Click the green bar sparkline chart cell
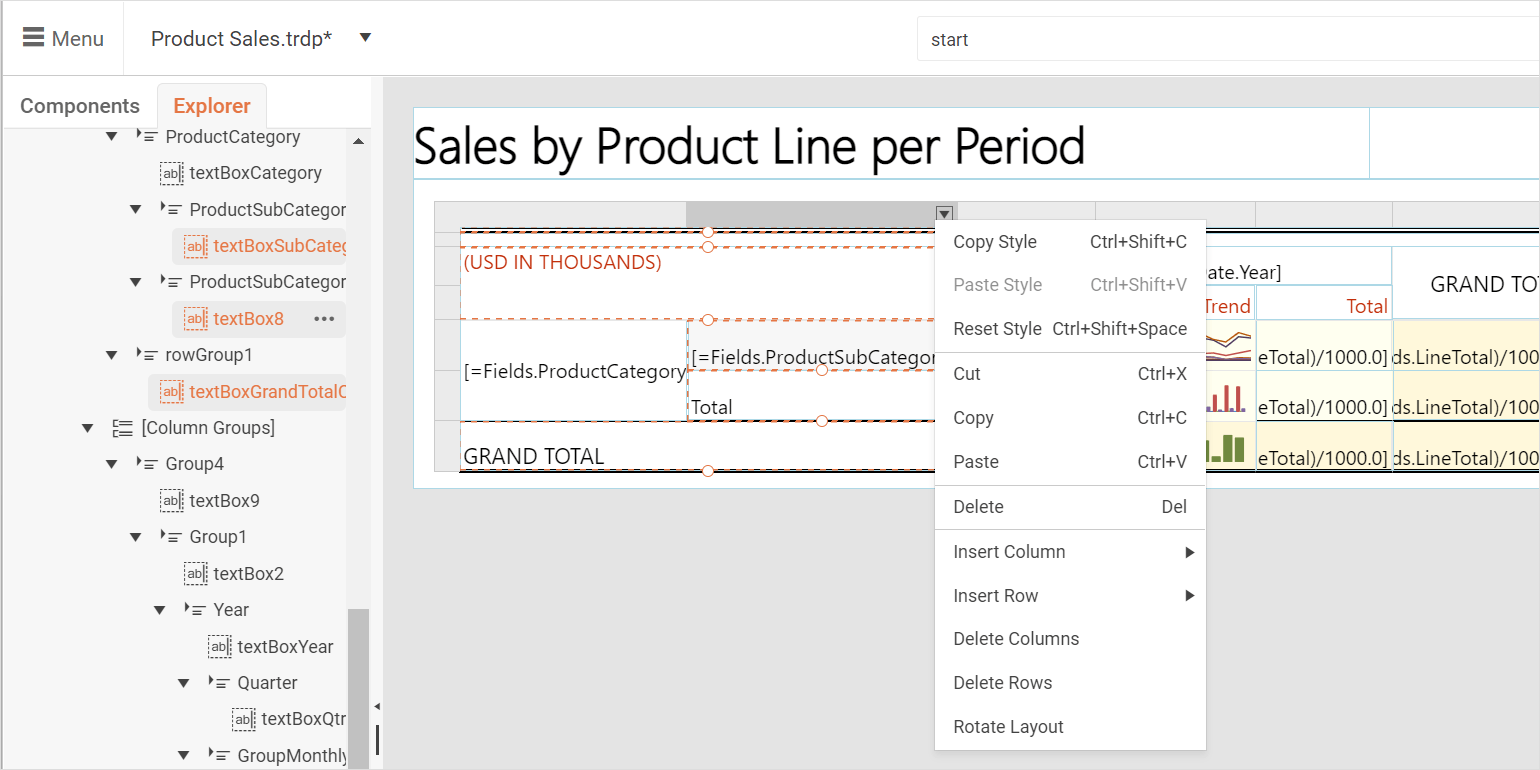1540x770 pixels. (1230, 448)
